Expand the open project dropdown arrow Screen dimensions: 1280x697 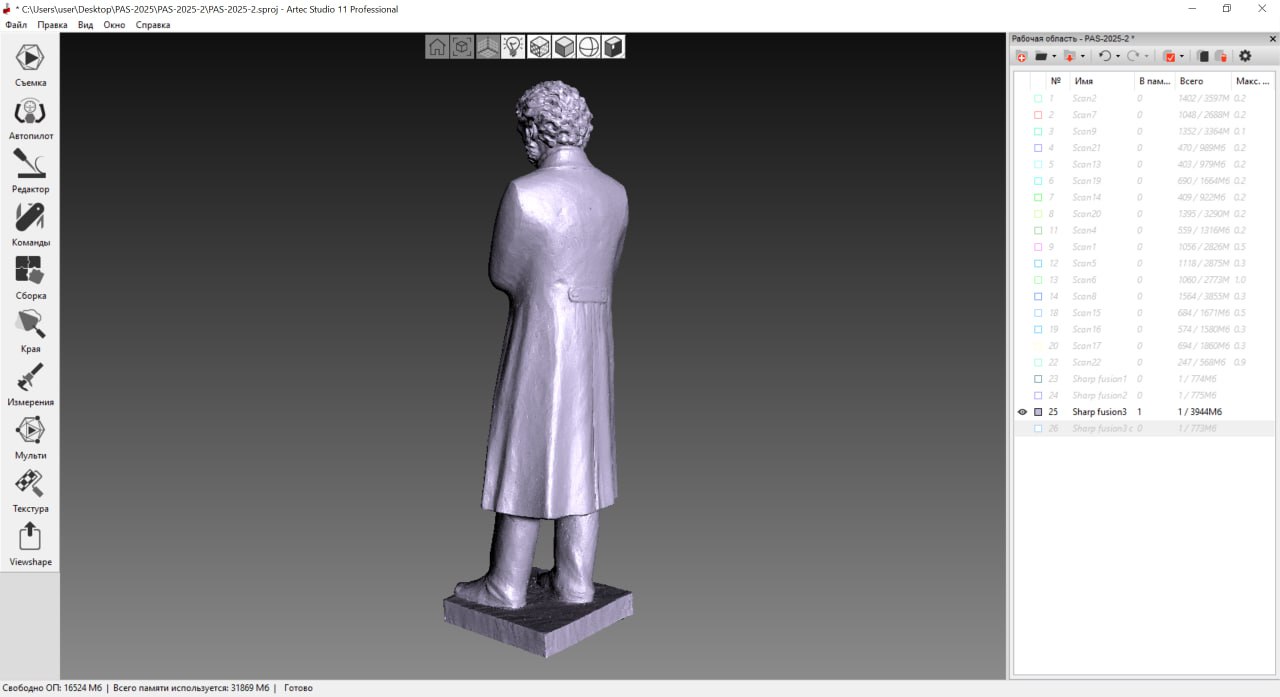coord(1053,57)
